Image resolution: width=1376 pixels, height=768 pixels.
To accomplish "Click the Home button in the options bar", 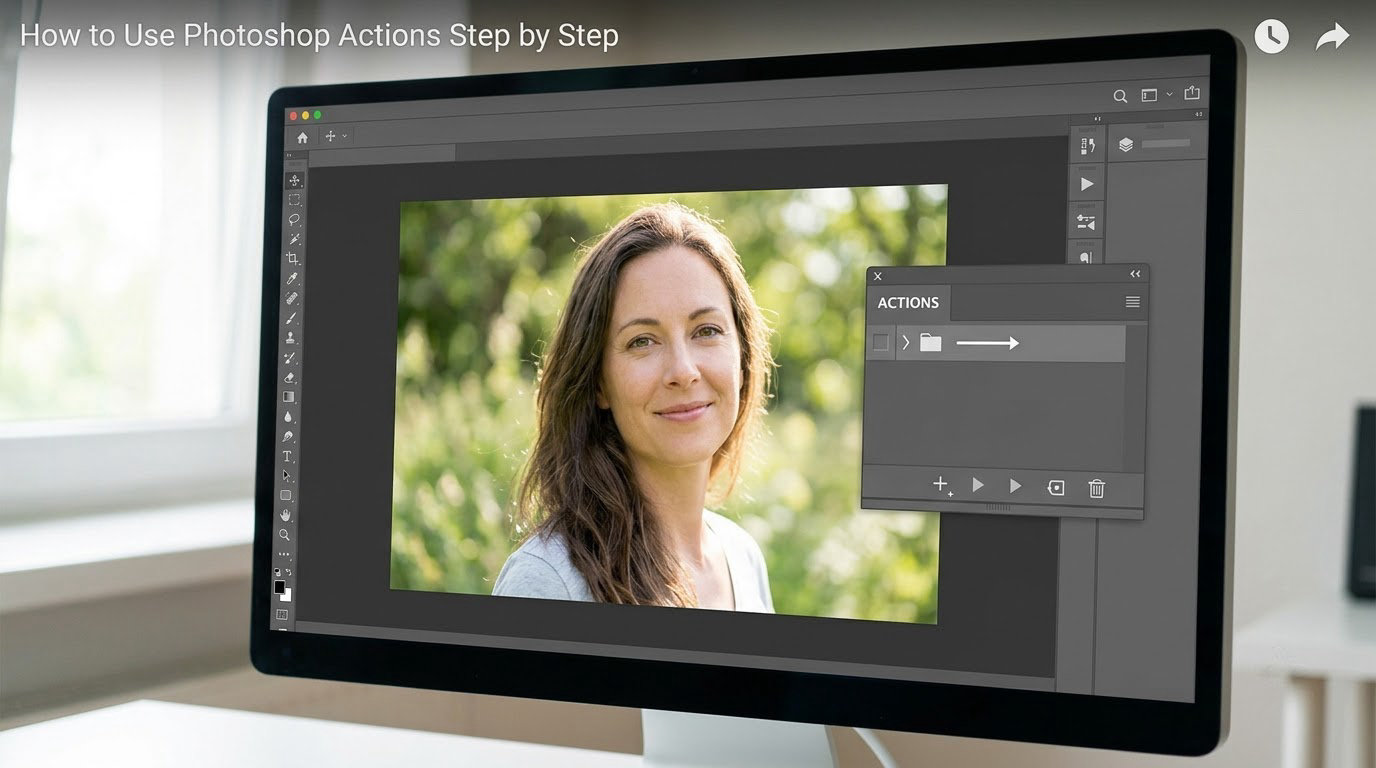I will [302, 138].
